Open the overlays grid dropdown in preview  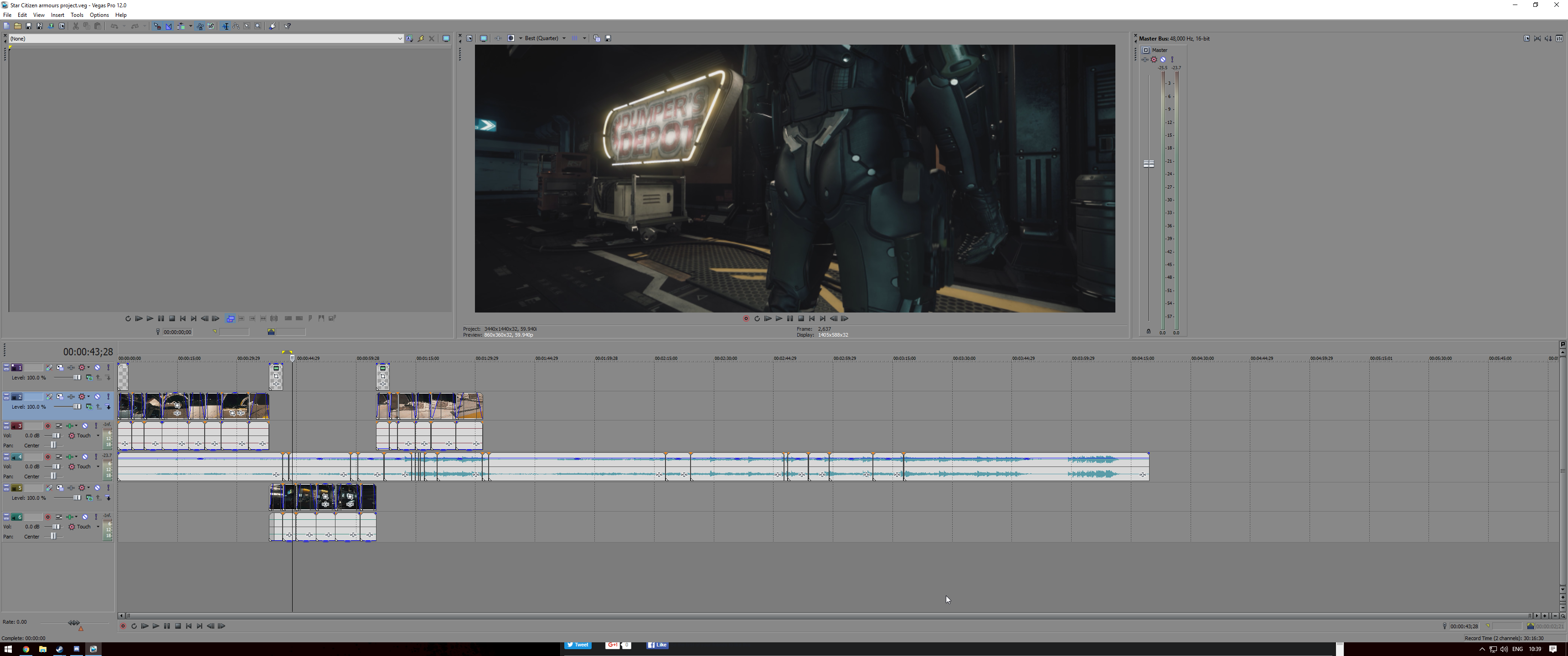[584, 38]
